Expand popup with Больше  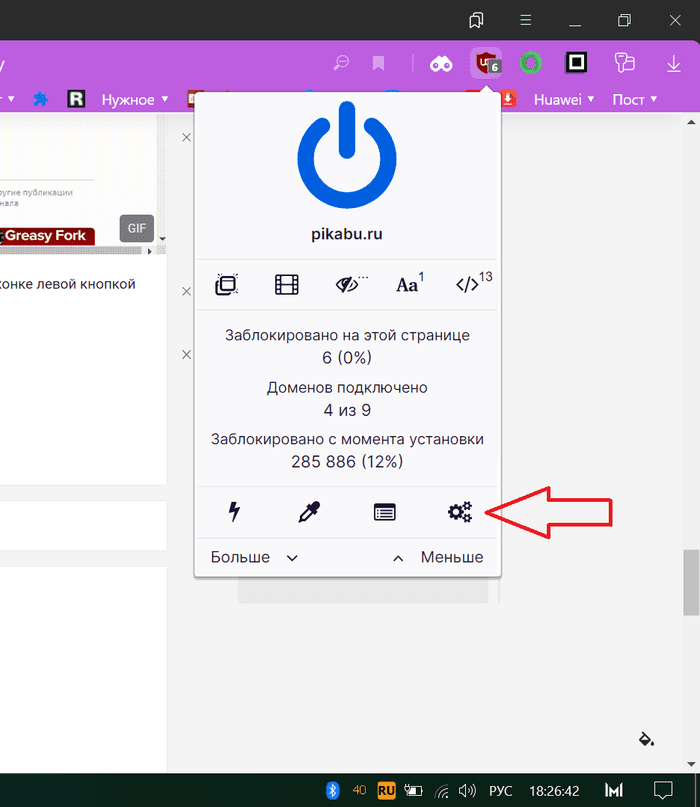[254, 557]
